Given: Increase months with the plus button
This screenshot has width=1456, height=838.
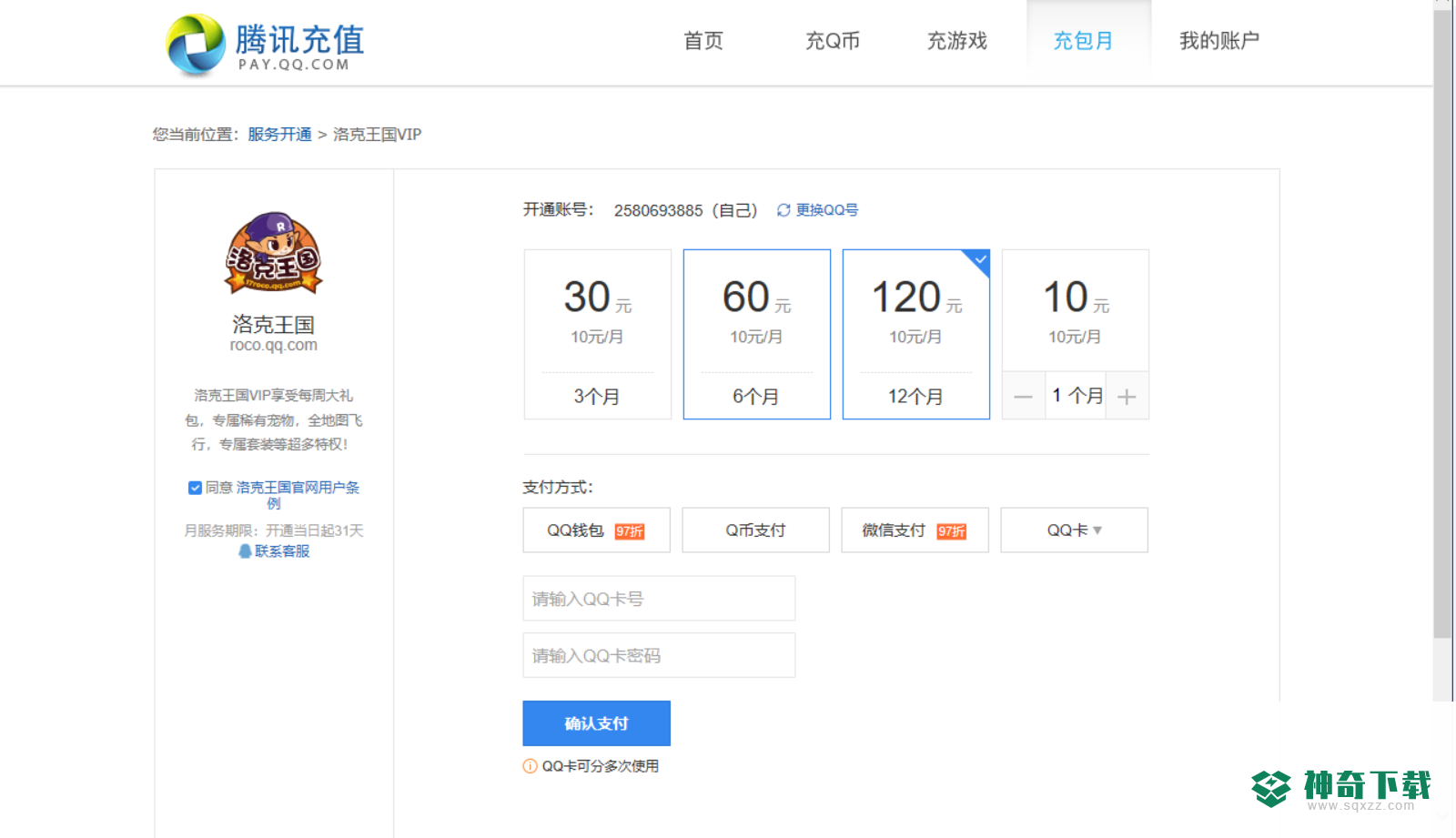Looking at the screenshot, I should (x=1127, y=397).
